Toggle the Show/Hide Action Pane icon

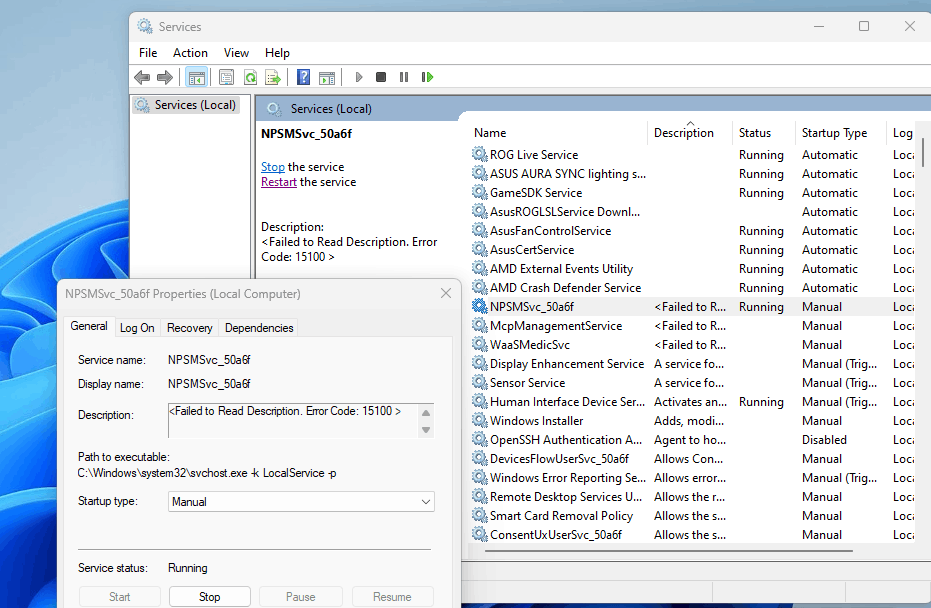(327, 77)
